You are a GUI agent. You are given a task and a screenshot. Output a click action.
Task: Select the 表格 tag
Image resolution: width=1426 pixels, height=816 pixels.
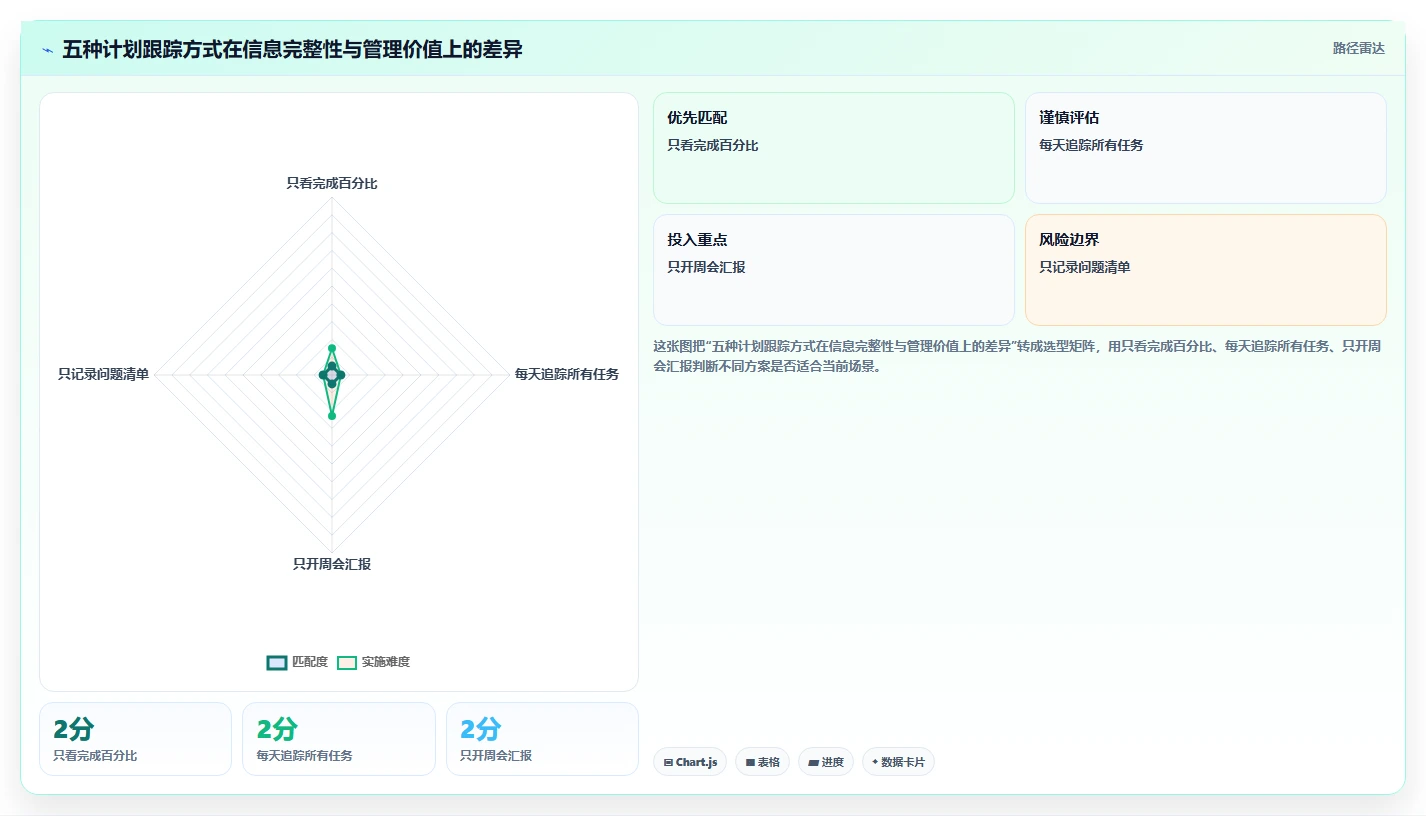tap(762, 762)
